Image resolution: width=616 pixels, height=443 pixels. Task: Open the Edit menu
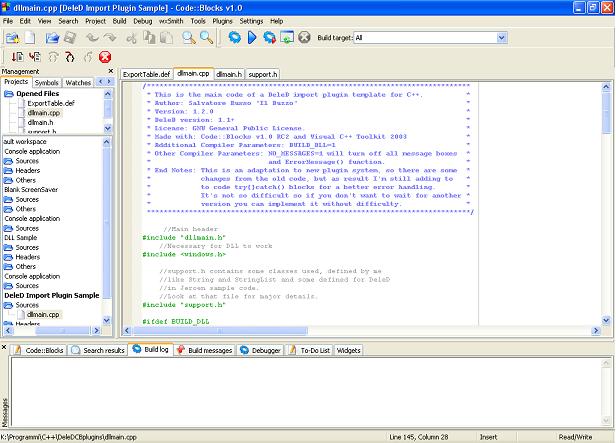coord(25,21)
